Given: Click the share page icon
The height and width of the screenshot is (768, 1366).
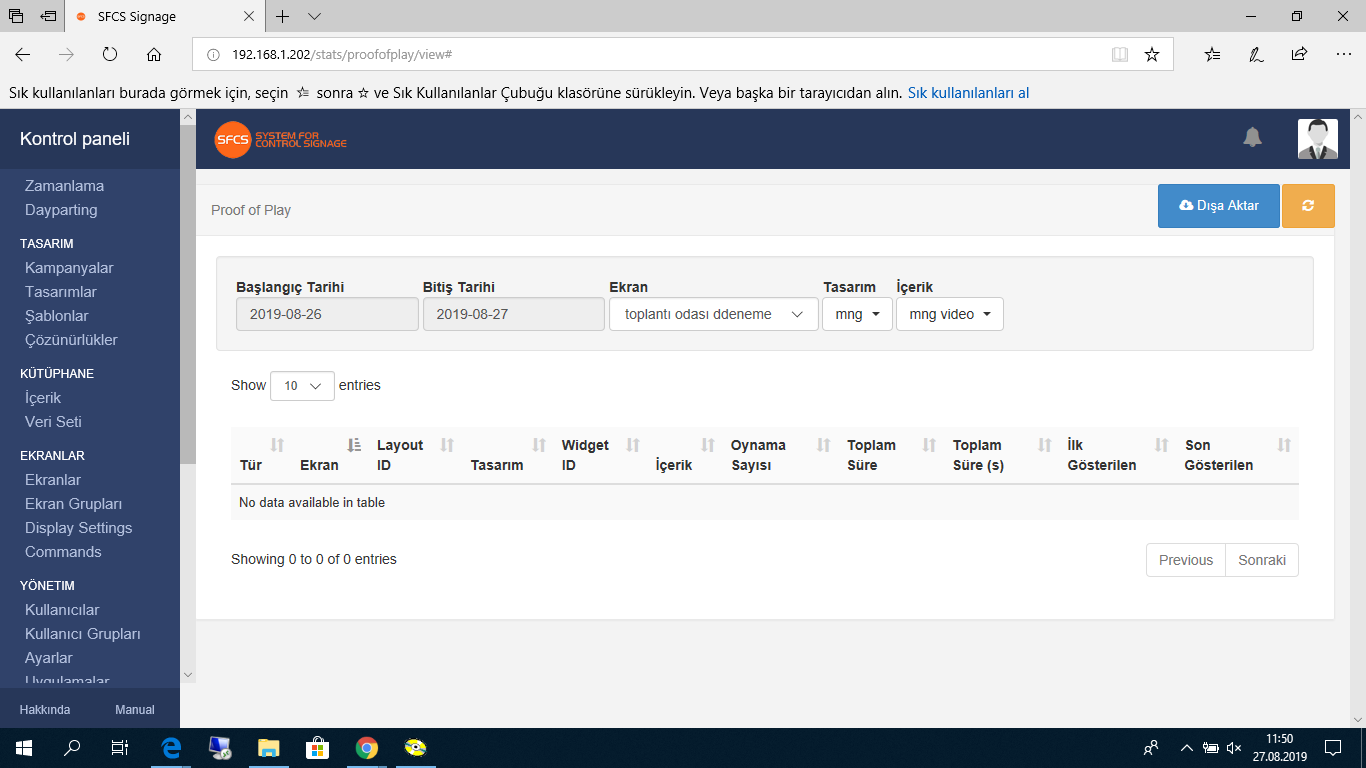Looking at the screenshot, I should tap(1299, 54).
